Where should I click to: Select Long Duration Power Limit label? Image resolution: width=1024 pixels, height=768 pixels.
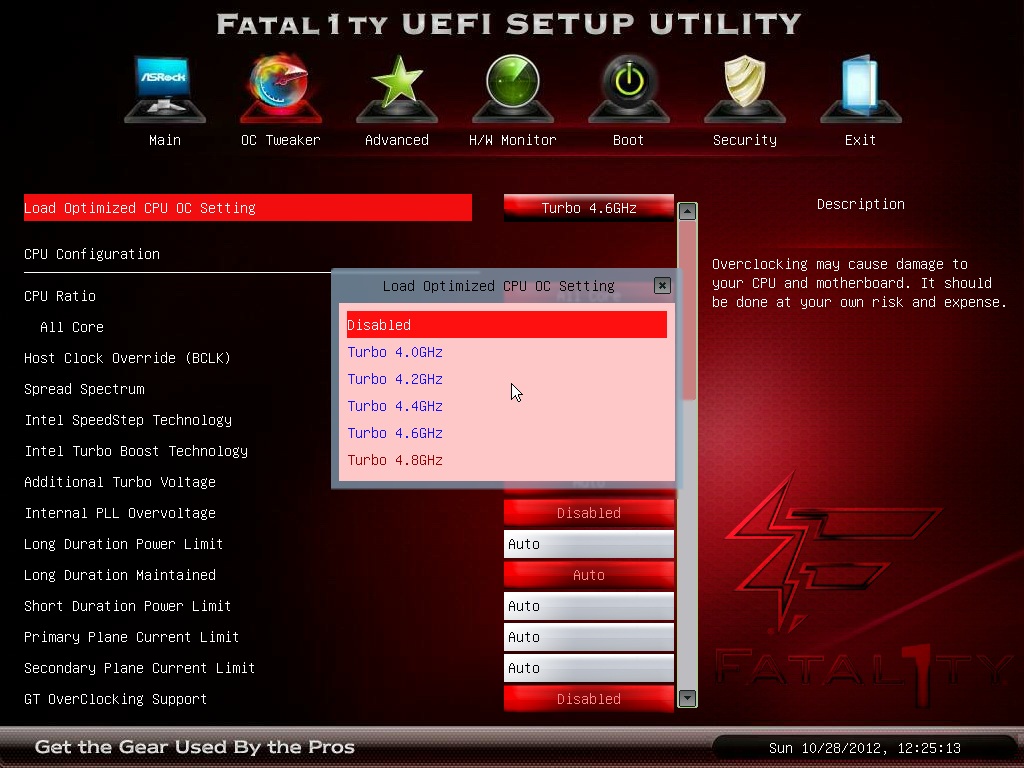(123, 544)
